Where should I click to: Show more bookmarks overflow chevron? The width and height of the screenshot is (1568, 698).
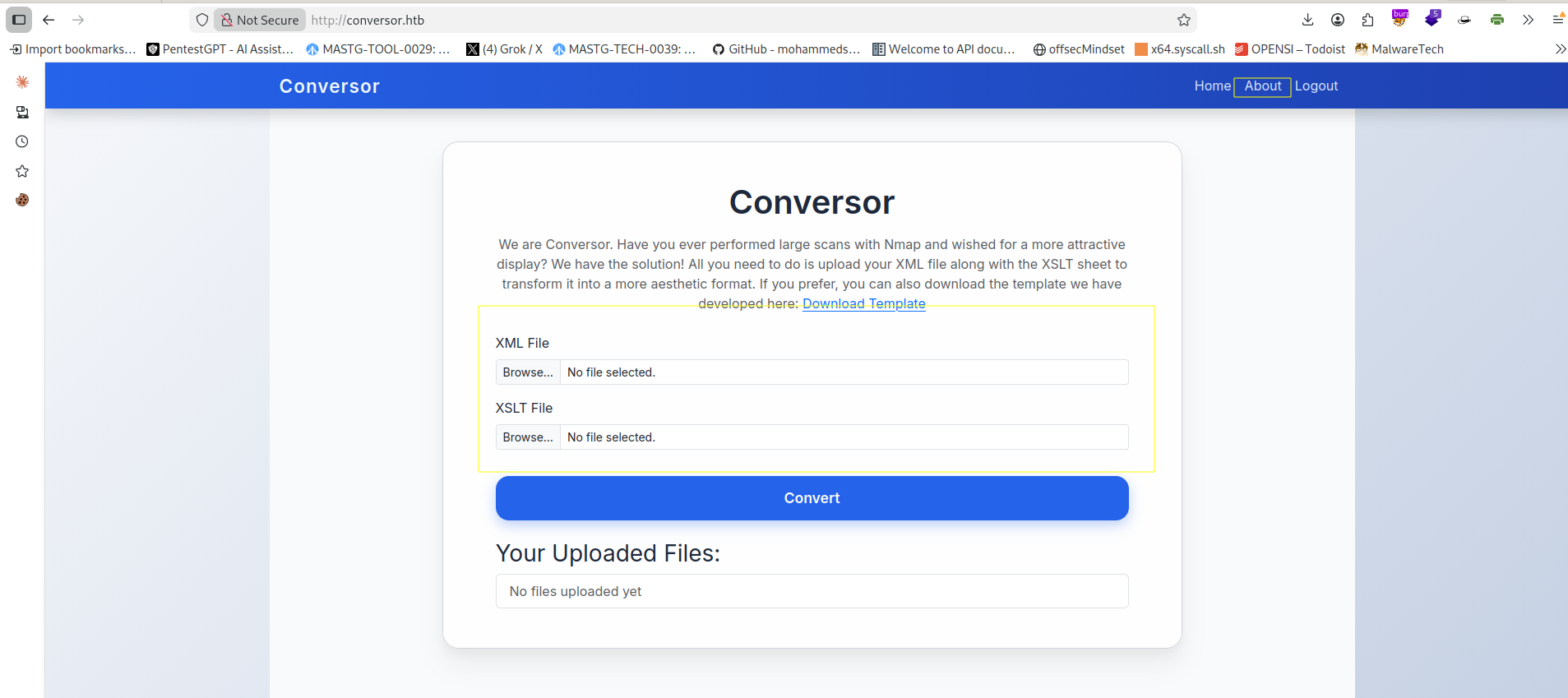[1560, 49]
